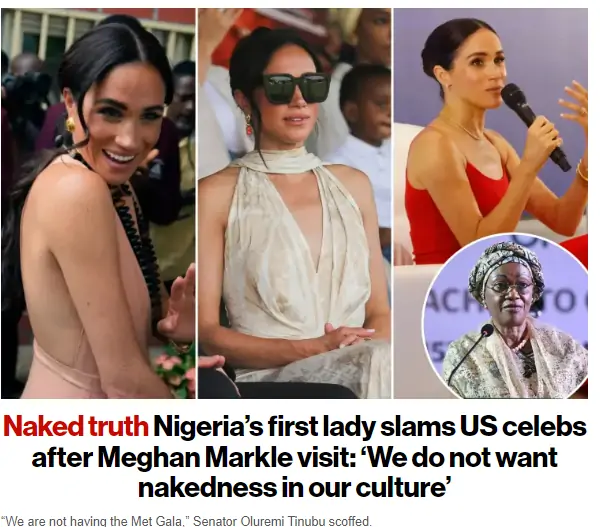Click 'Senator Oluremi Tinubu scoffed' text

[x=282, y=521]
